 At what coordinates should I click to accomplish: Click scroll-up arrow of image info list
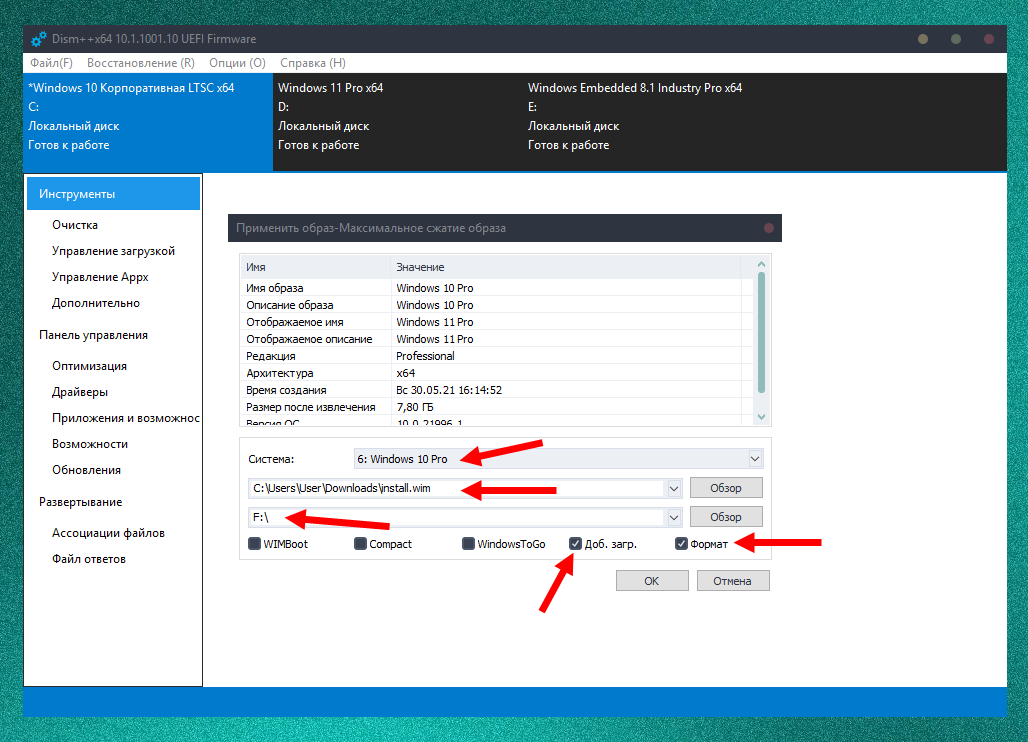pos(761,264)
